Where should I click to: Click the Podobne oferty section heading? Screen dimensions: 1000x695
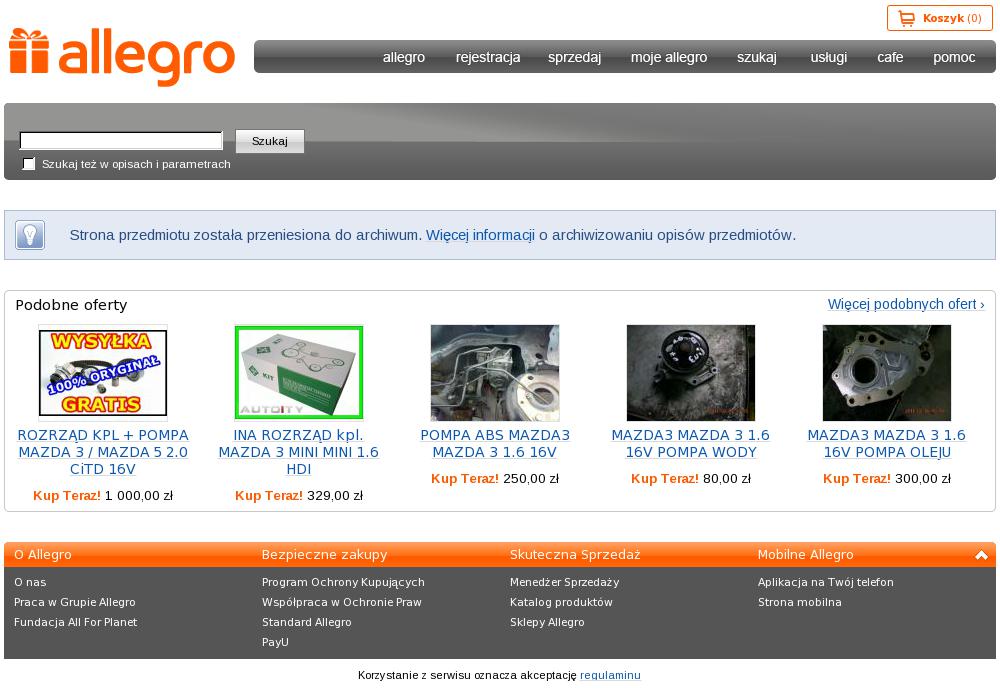71,305
